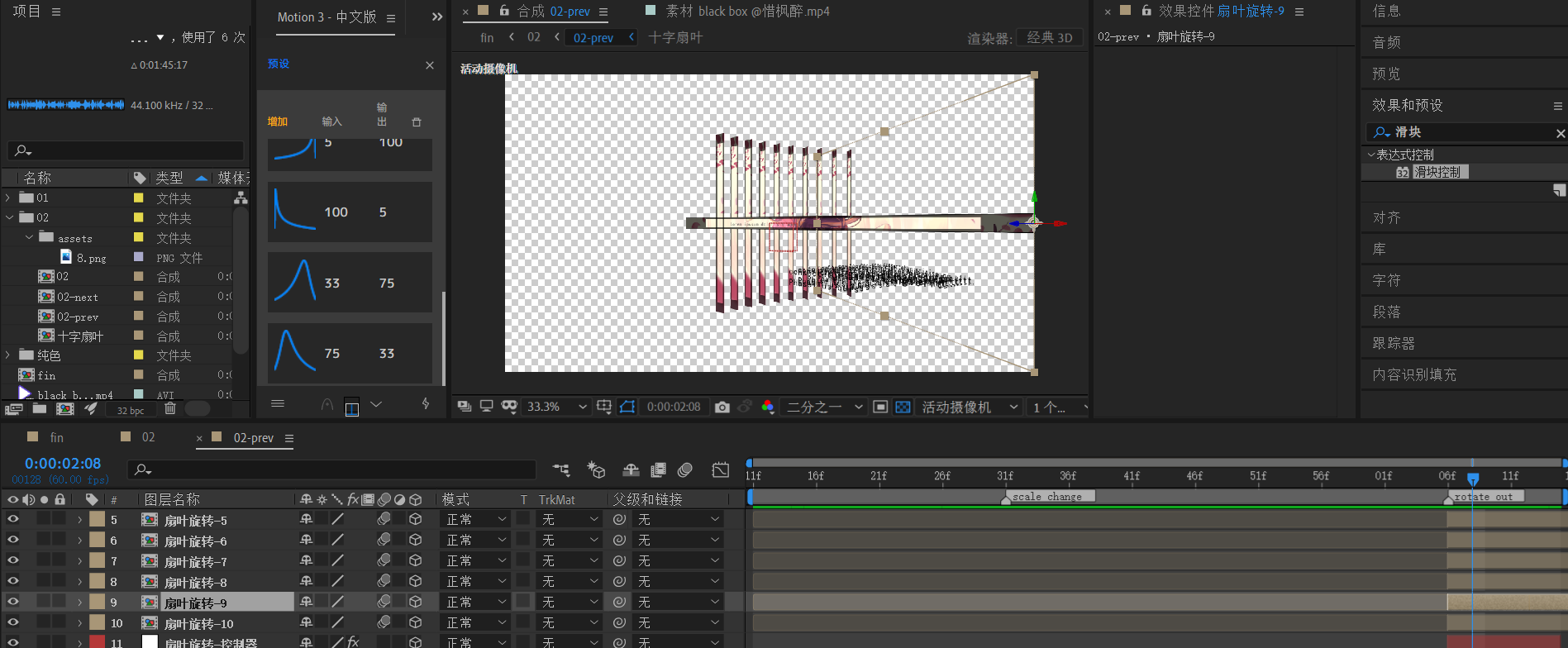Click the lightning bolt icon in Motion 3
1568x648 pixels.
pos(426,404)
